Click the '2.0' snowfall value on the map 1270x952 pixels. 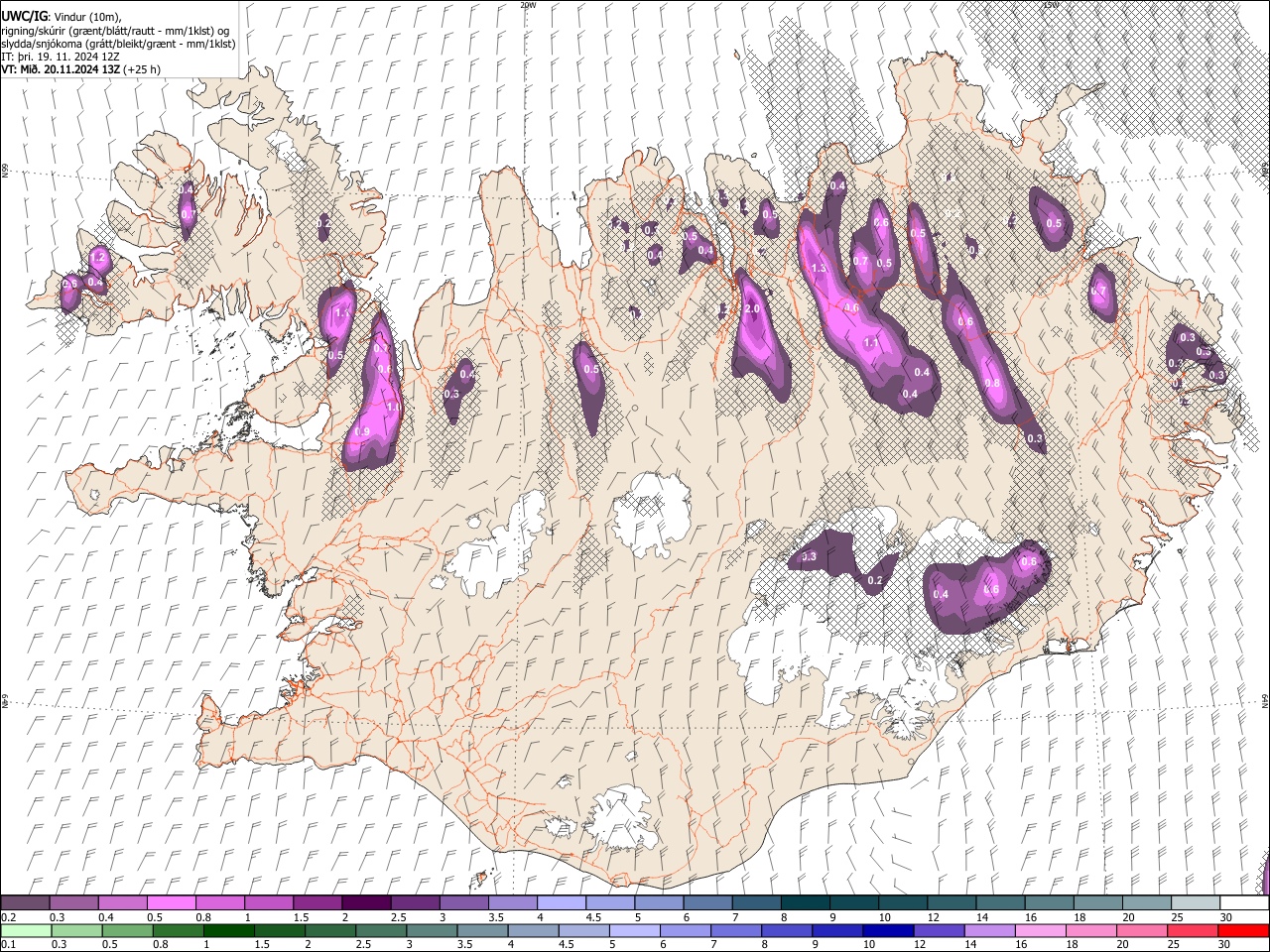coord(752,309)
